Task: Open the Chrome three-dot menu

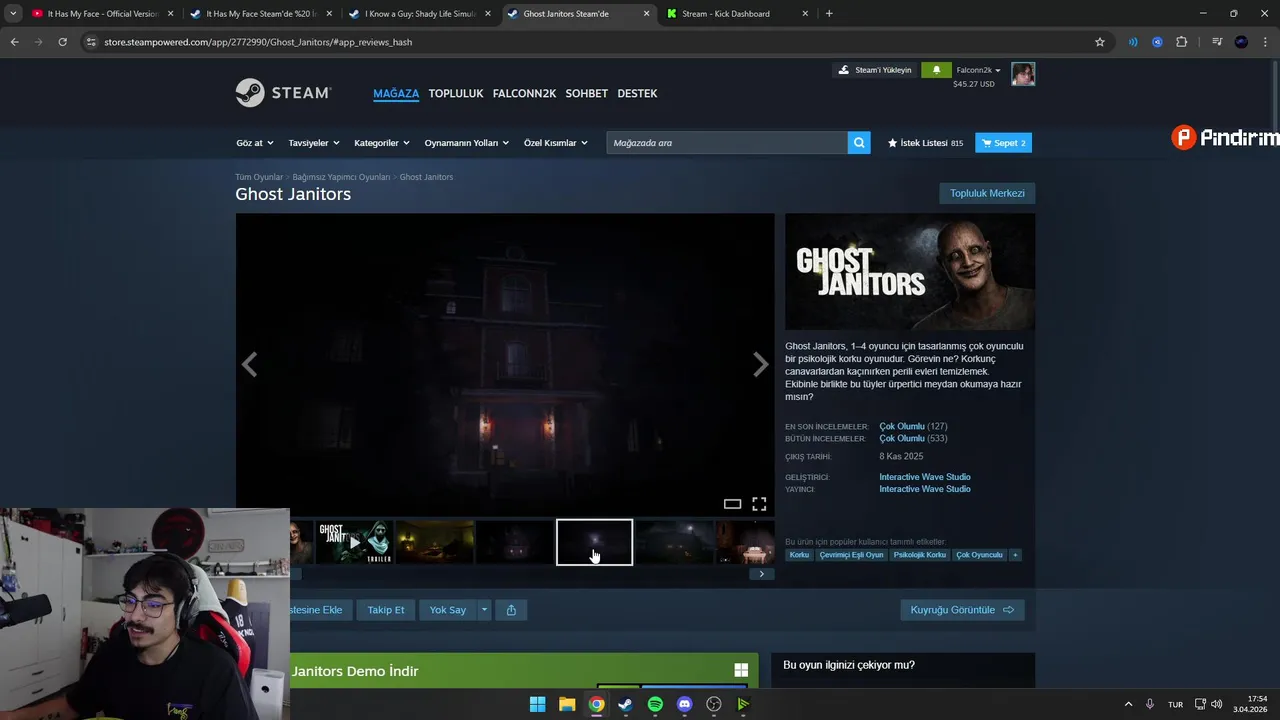Action: [x=1265, y=42]
